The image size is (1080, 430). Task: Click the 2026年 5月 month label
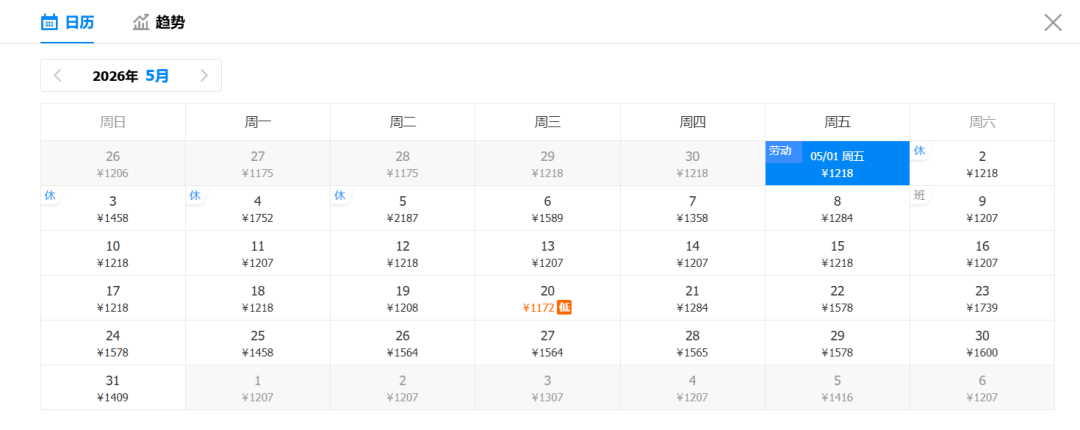pos(131,75)
